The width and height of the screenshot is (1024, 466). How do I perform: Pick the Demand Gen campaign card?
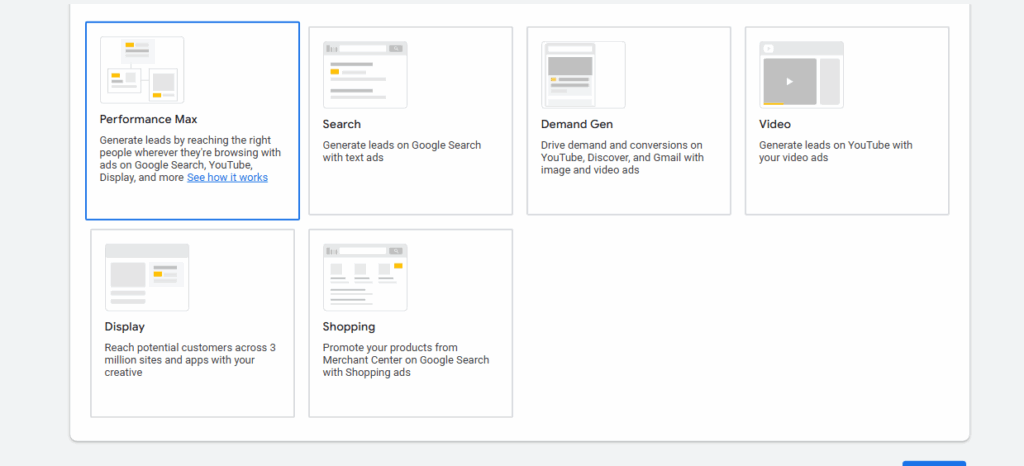point(629,121)
